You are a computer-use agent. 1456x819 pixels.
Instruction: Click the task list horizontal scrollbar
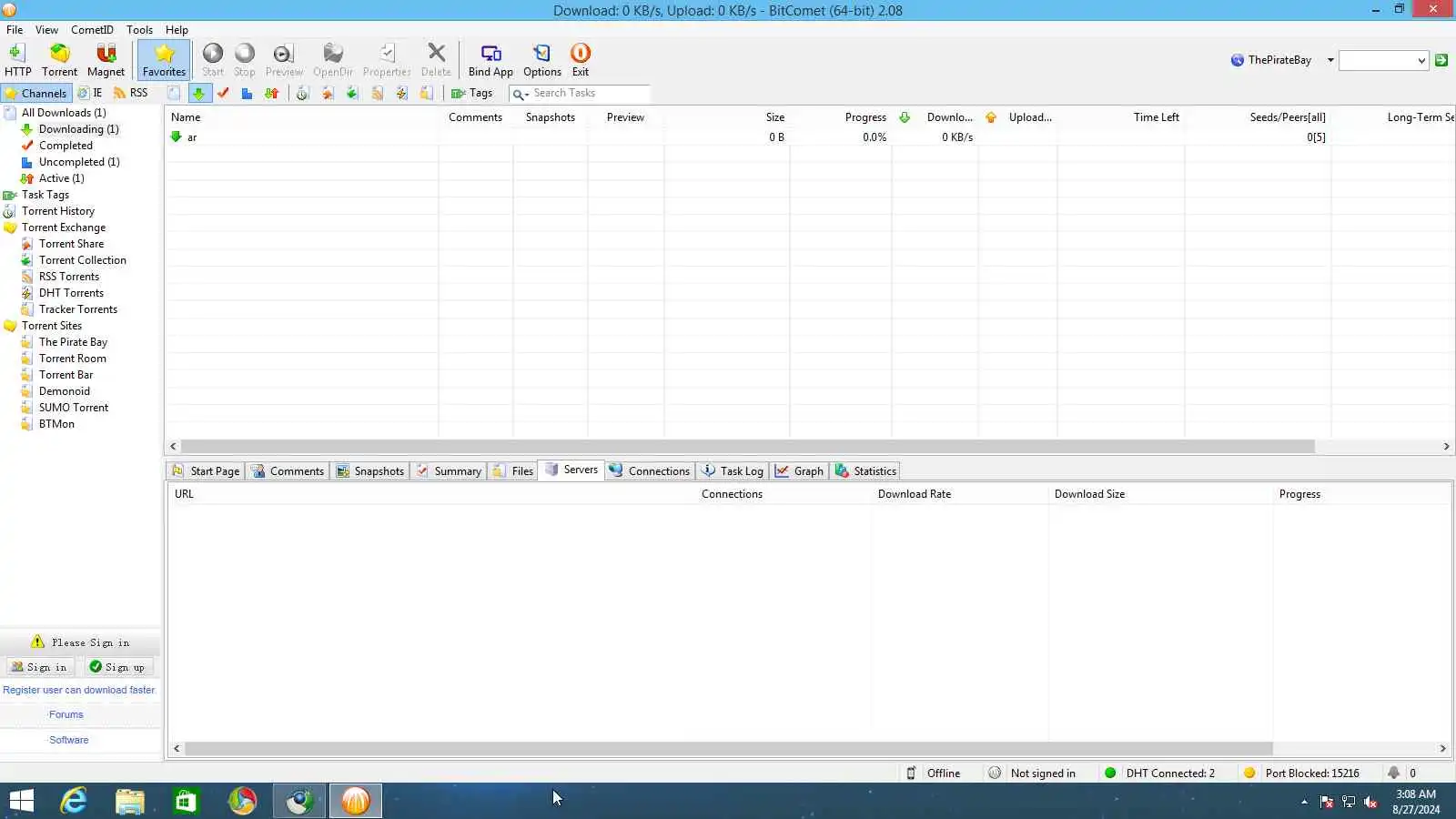748,446
